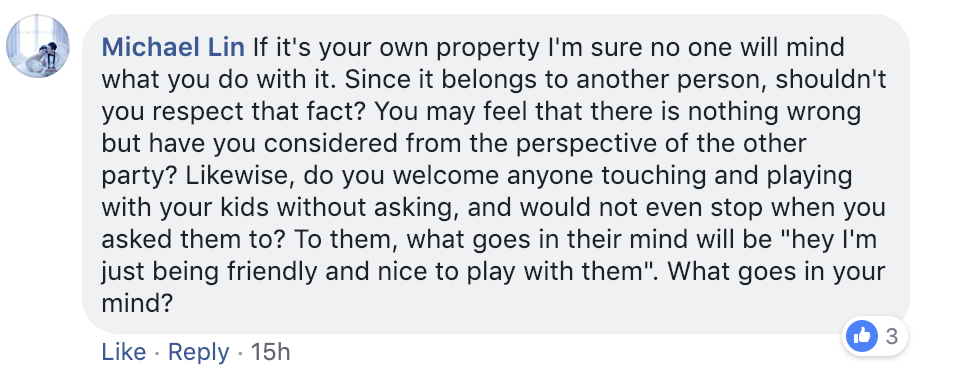Reply to Michael Lin's comment
956x384 pixels.
point(198,352)
